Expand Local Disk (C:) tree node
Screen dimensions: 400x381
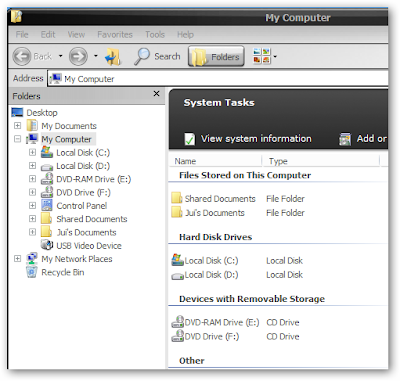click(x=32, y=152)
